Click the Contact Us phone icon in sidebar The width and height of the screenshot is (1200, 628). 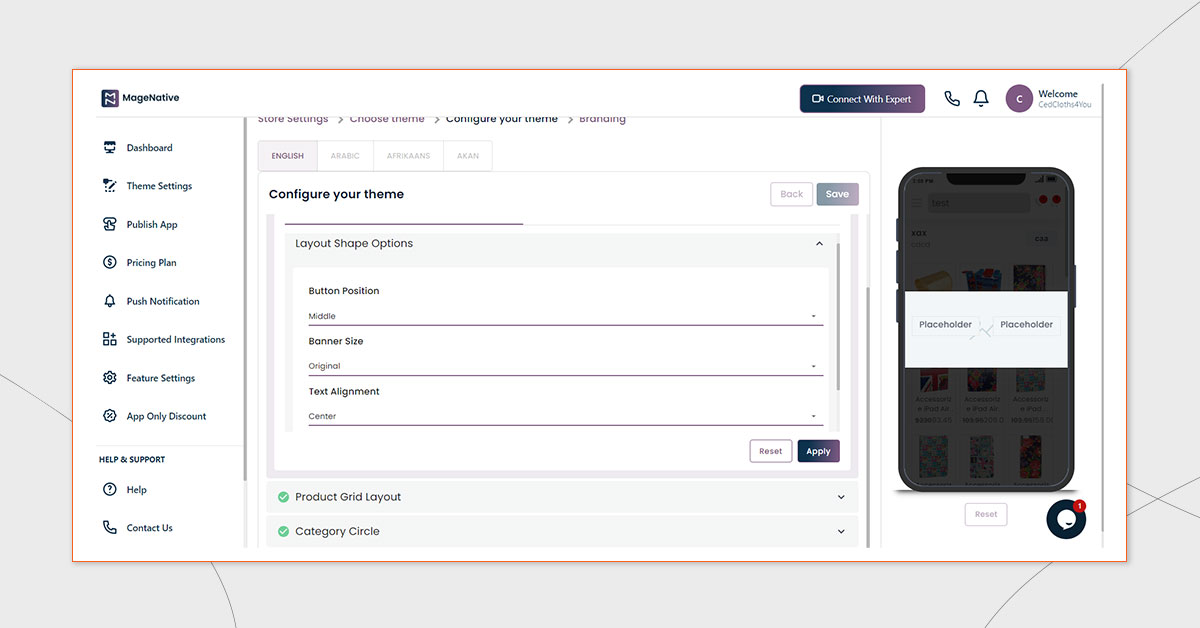(x=110, y=528)
